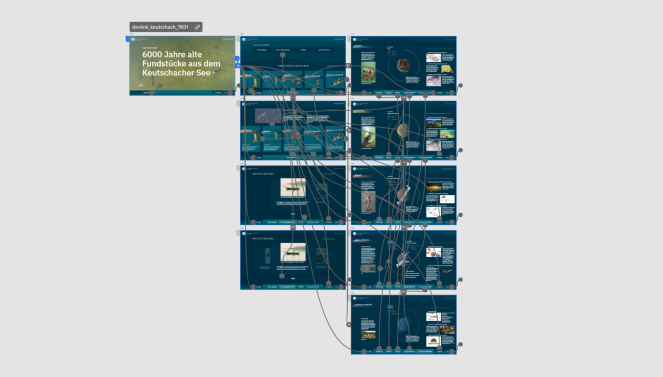
Task: Click the headline text '6000 Jahre alte Fundstücke'
Action: click(x=181, y=63)
